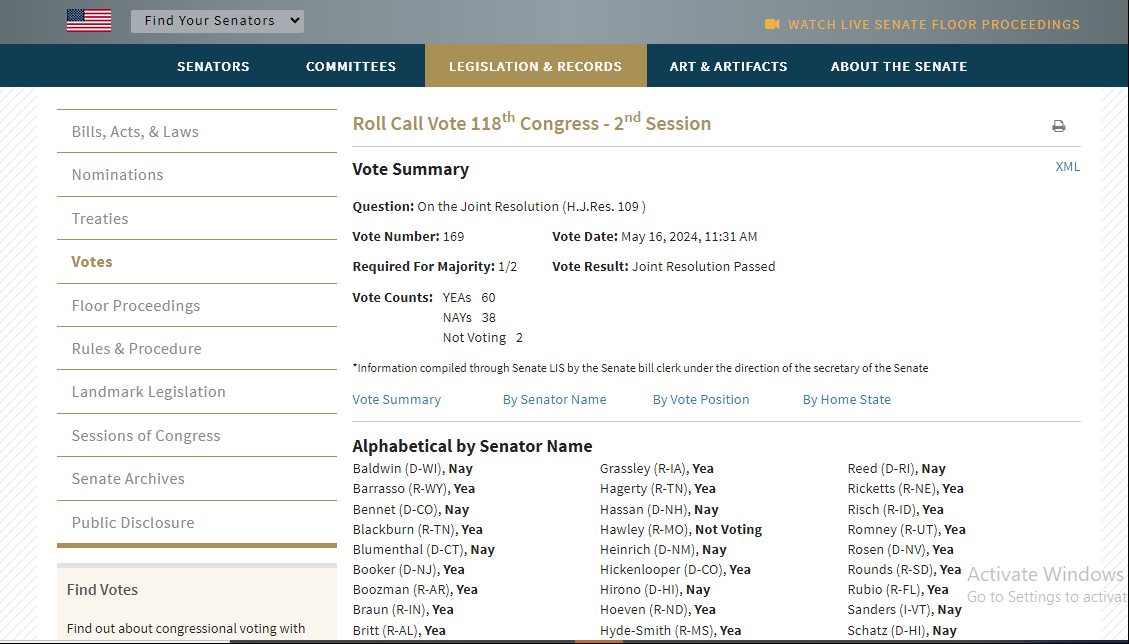The image size is (1129, 644).
Task: Open the XML version link
Action: click(x=1067, y=166)
